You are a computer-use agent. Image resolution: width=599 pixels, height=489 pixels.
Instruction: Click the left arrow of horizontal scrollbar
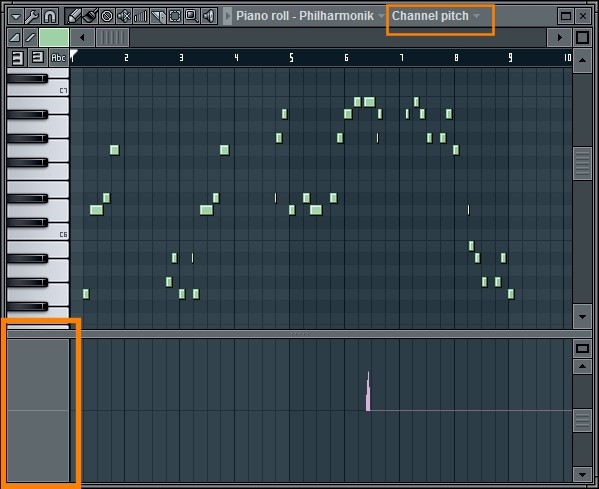coord(82,37)
